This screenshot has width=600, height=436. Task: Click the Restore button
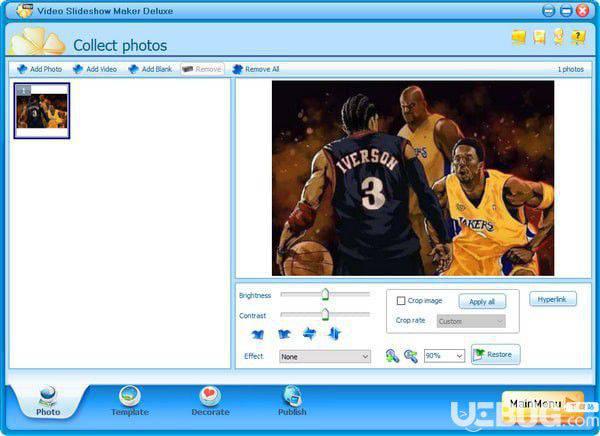[496, 355]
